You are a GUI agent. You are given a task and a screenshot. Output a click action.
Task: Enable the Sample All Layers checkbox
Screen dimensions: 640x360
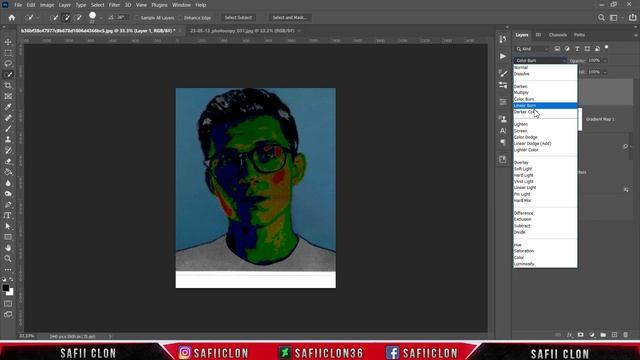tap(137, 18)
